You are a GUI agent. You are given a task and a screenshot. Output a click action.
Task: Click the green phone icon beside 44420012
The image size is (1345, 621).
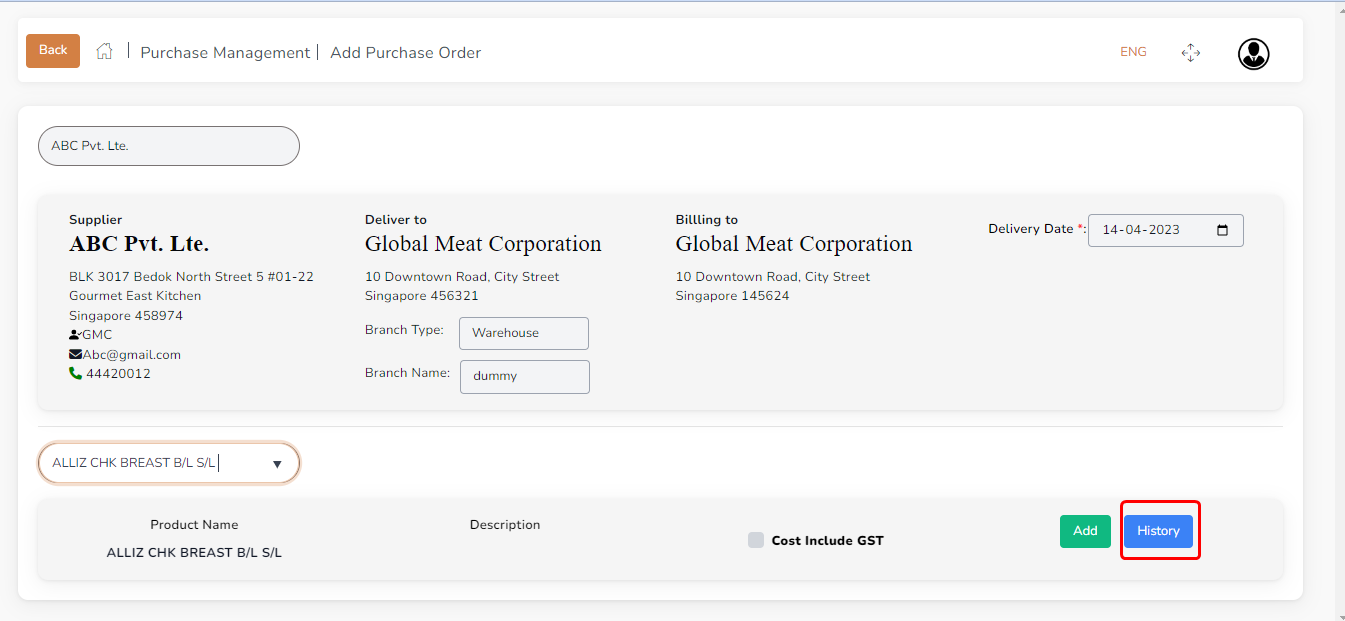pyautogui.click(x=75, y=374)
